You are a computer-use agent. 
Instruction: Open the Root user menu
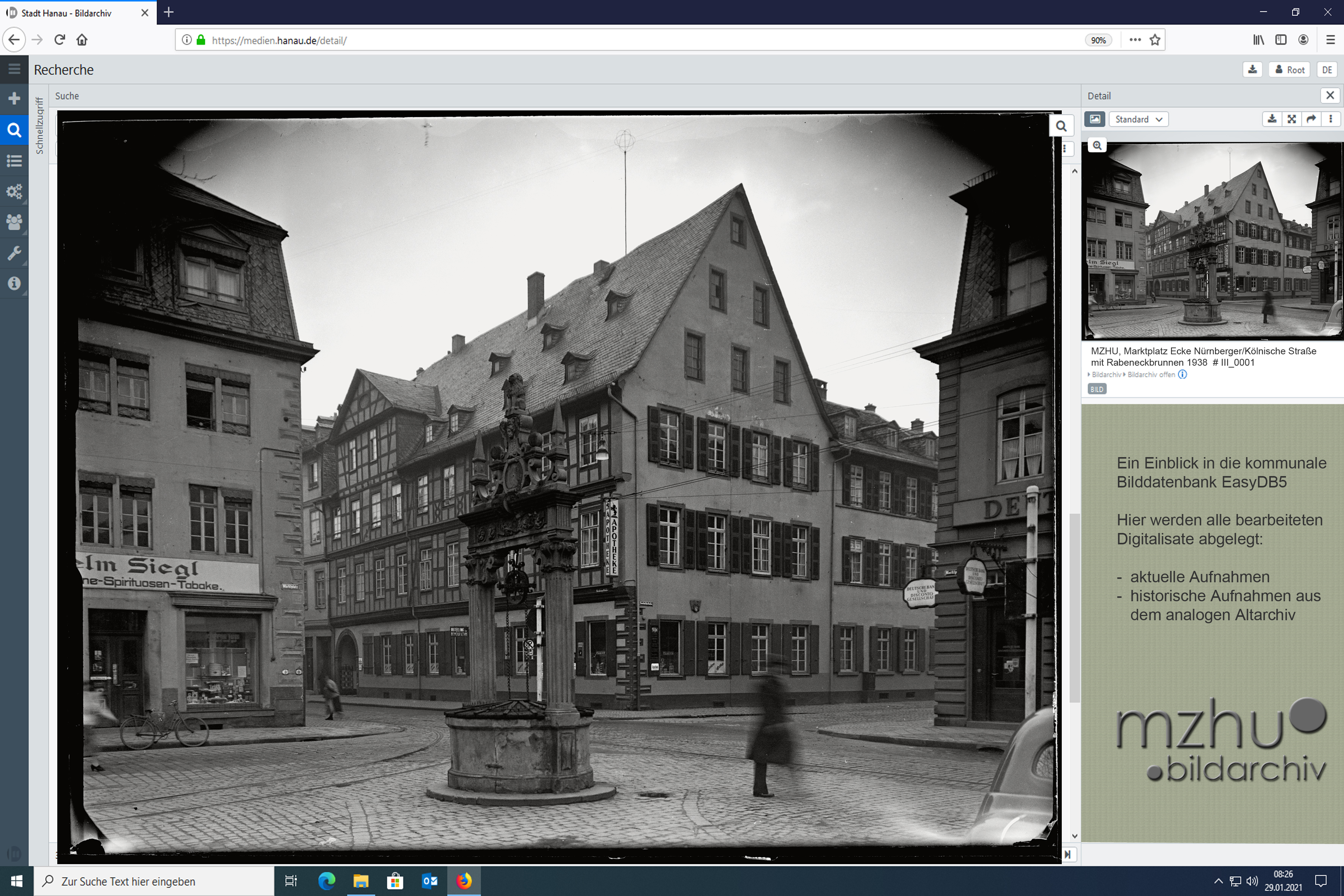click(x=1290, y=70)
